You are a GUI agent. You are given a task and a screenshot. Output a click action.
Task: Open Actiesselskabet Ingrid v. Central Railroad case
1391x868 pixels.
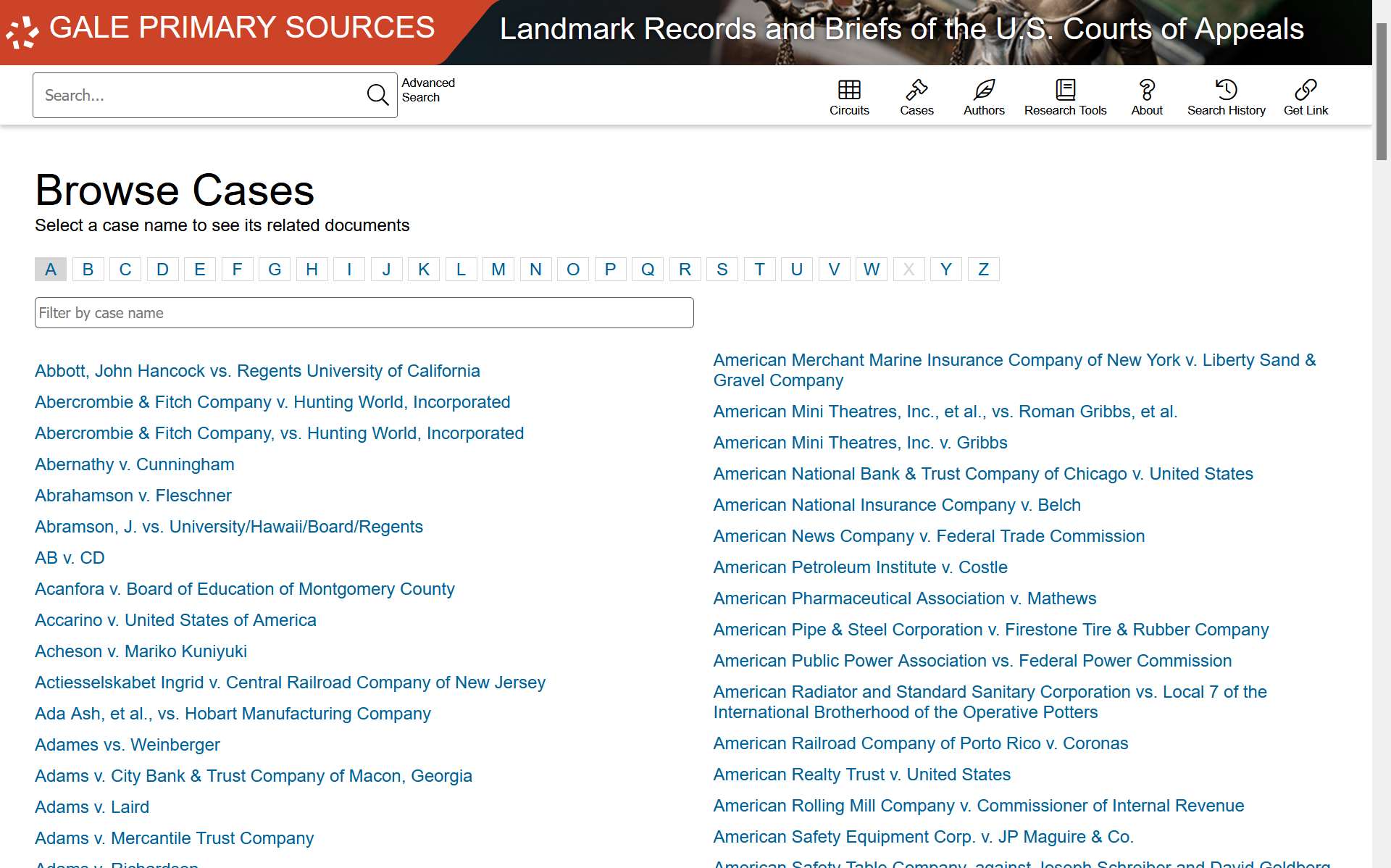[290, 683]
